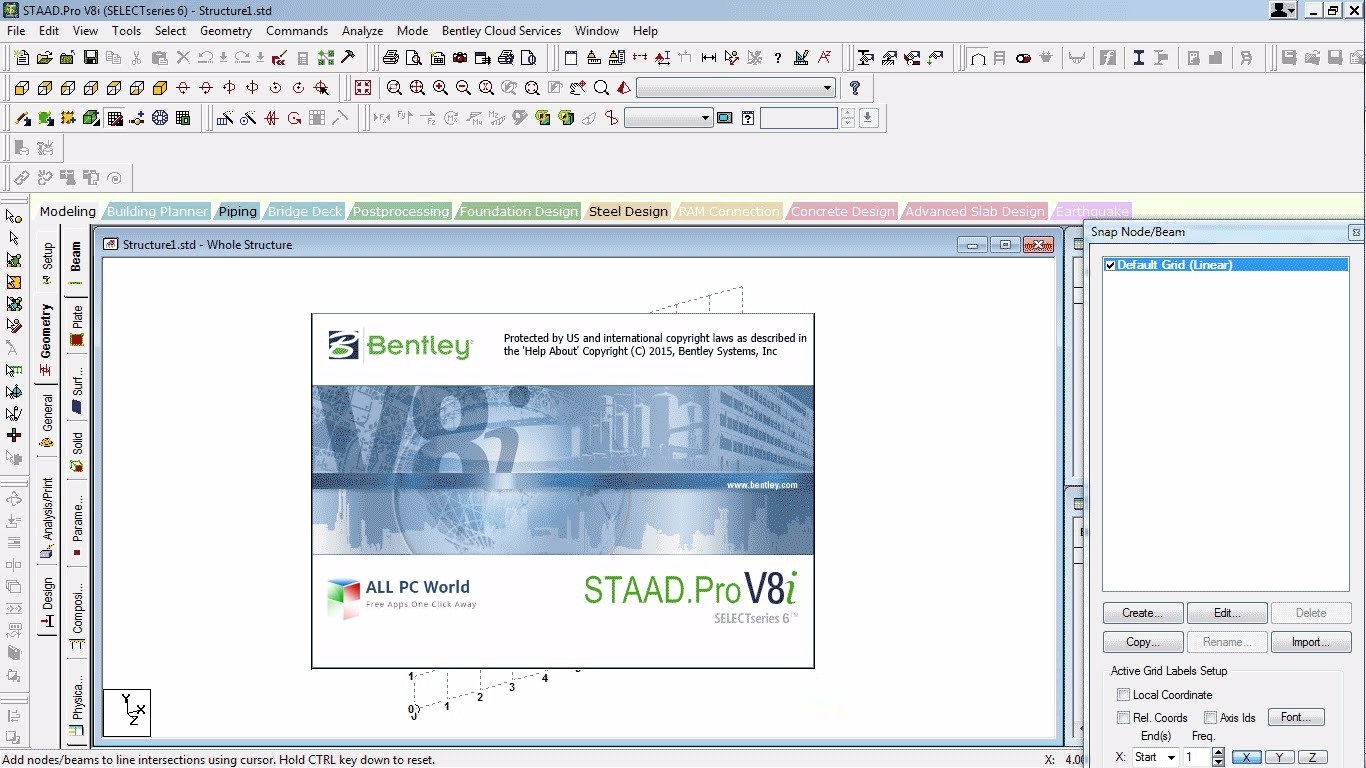
Task: Click the Open file folder icon
Action: [44, 57]
